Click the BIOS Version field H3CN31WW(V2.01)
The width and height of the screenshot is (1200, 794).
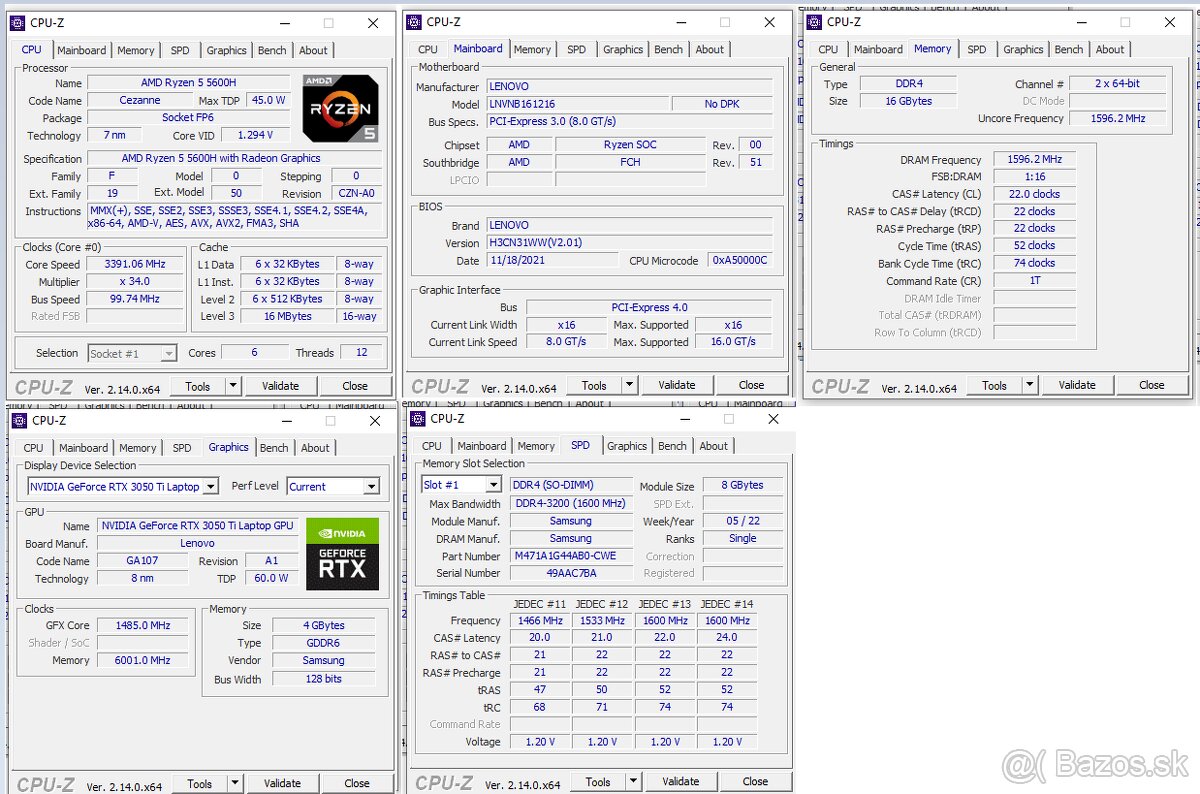point(630,243)
